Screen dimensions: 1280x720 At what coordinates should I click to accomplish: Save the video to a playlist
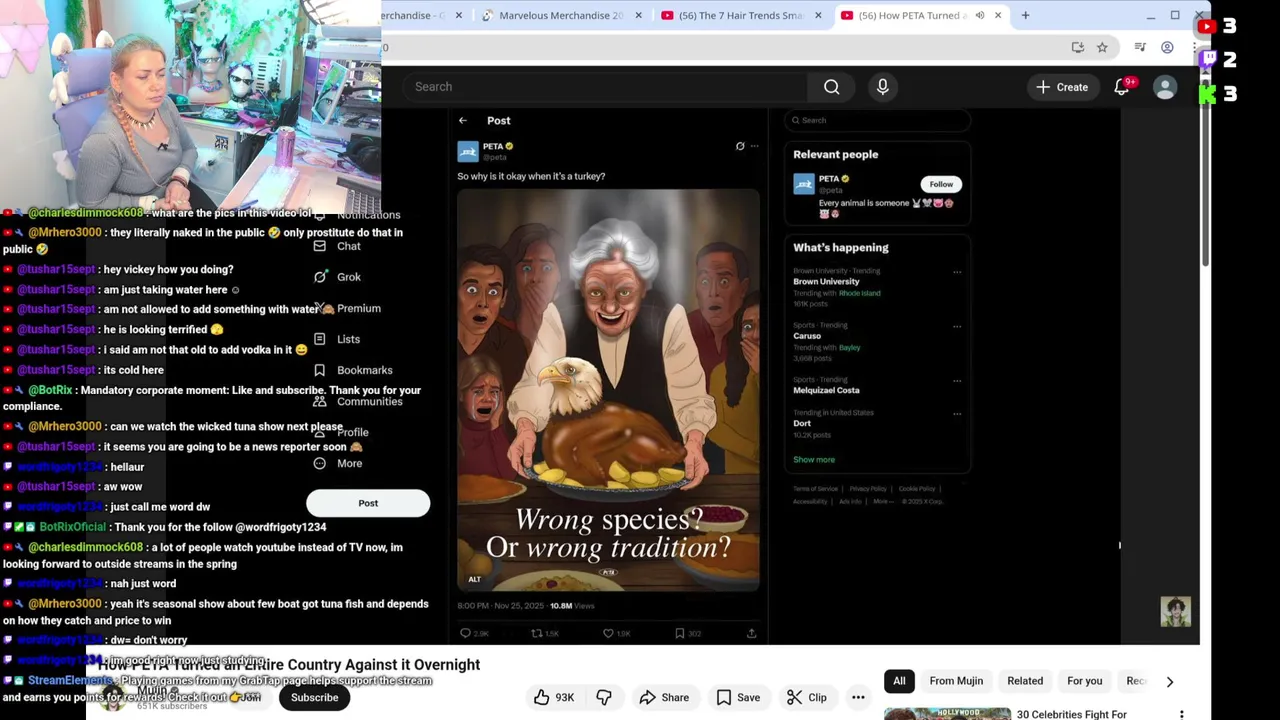point(738,697)
